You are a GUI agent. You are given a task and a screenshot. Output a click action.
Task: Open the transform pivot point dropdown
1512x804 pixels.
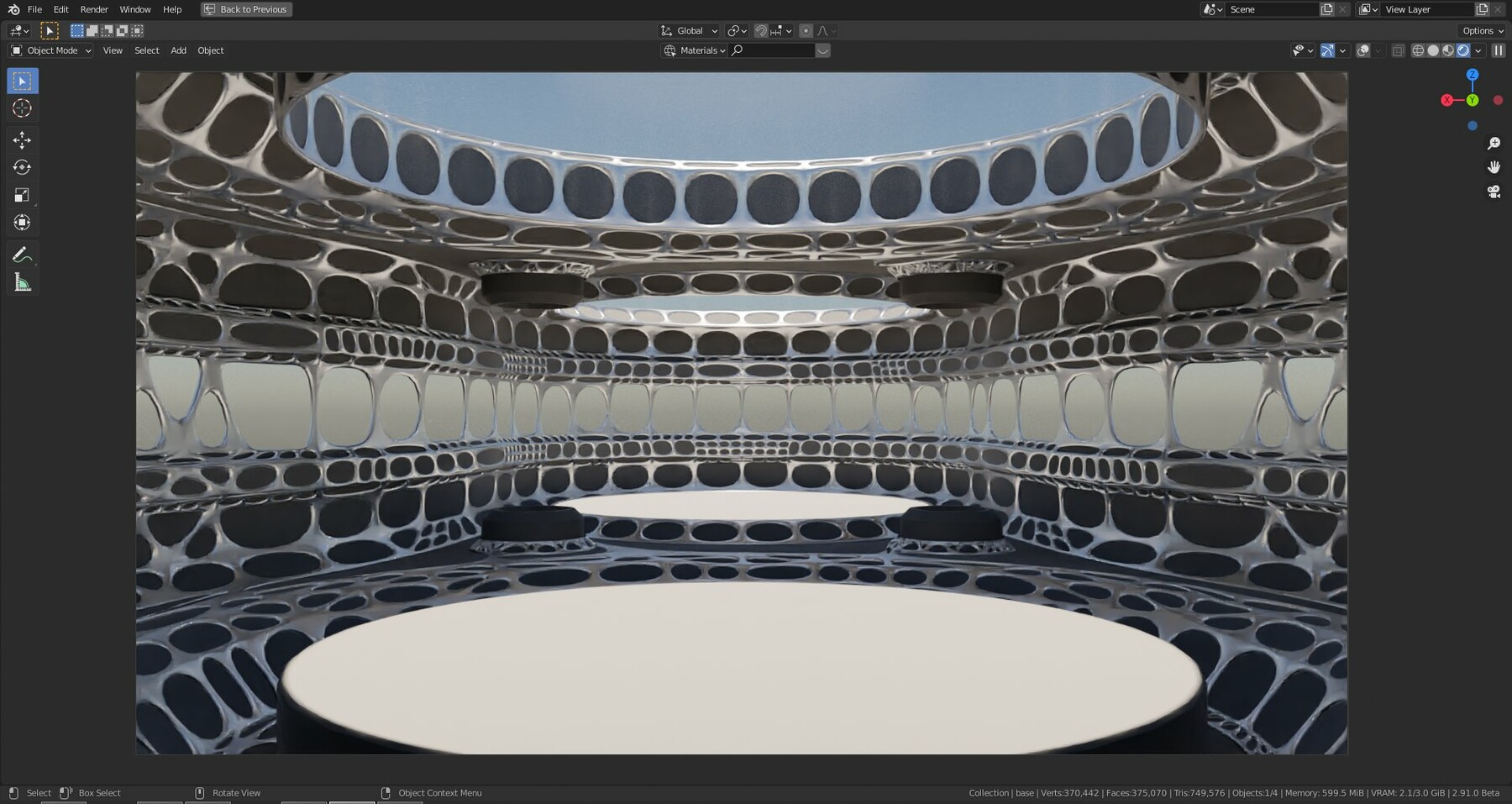(737, 31)
